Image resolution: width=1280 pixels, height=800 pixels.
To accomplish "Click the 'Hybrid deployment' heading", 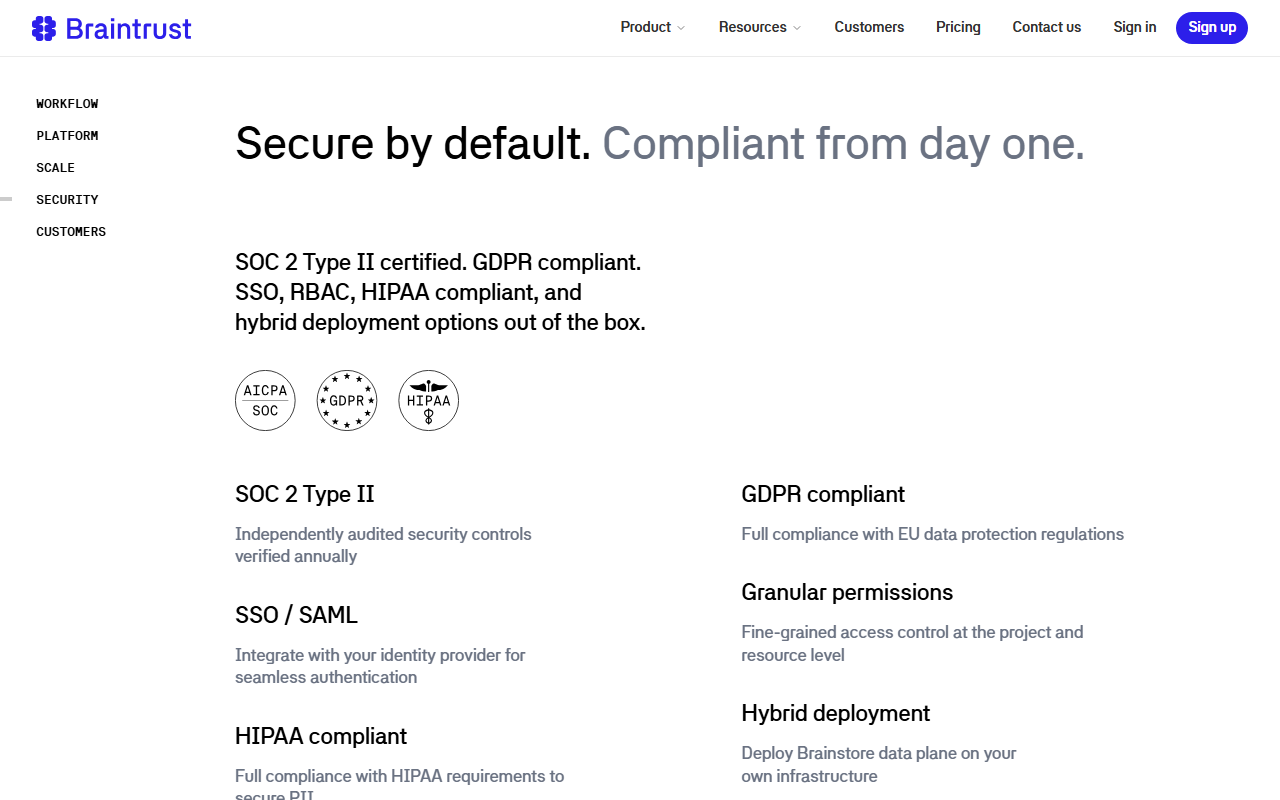I will (x=836, y=713).
